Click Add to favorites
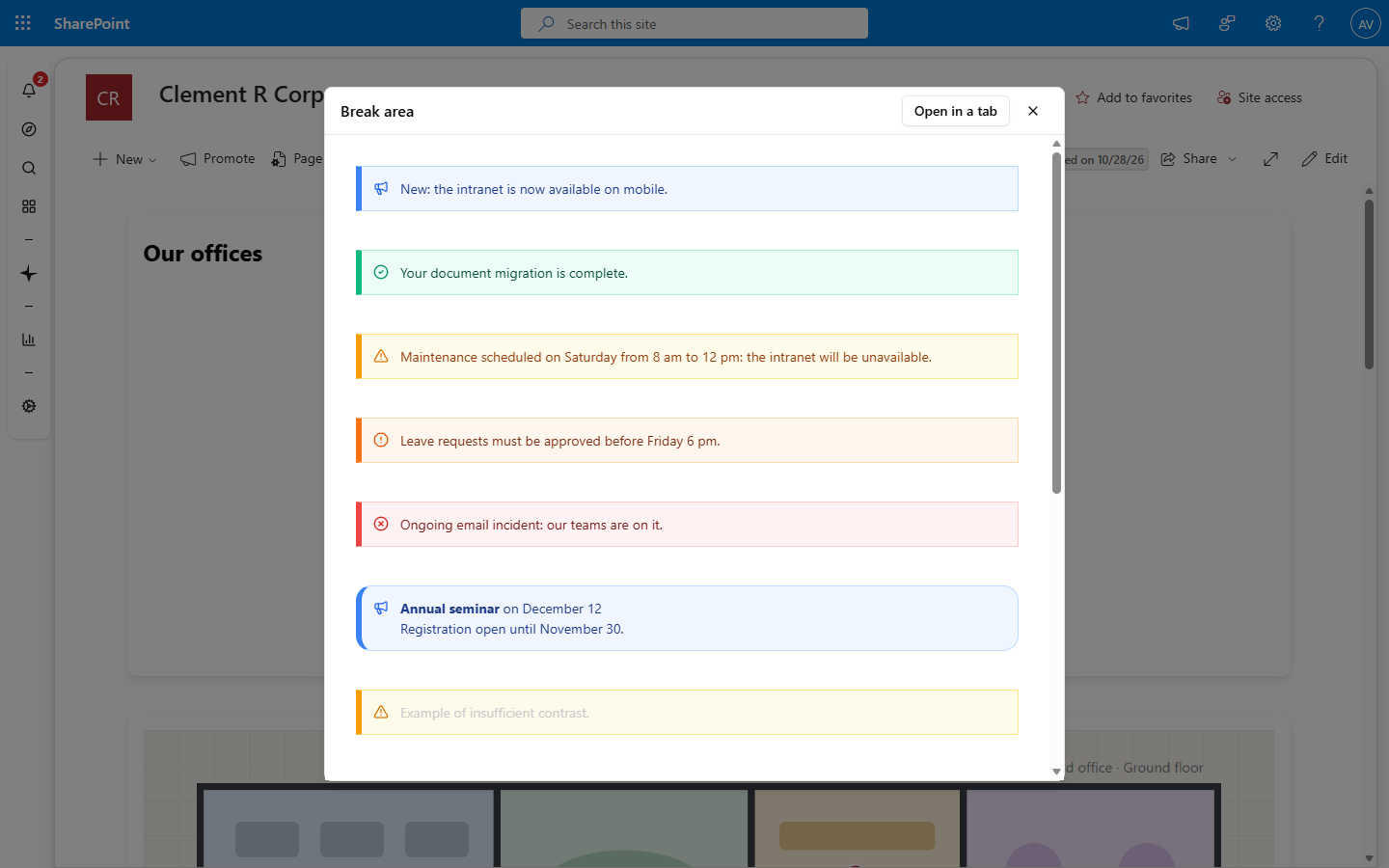Viewport: 1389px width, 868px height. 1133,97
